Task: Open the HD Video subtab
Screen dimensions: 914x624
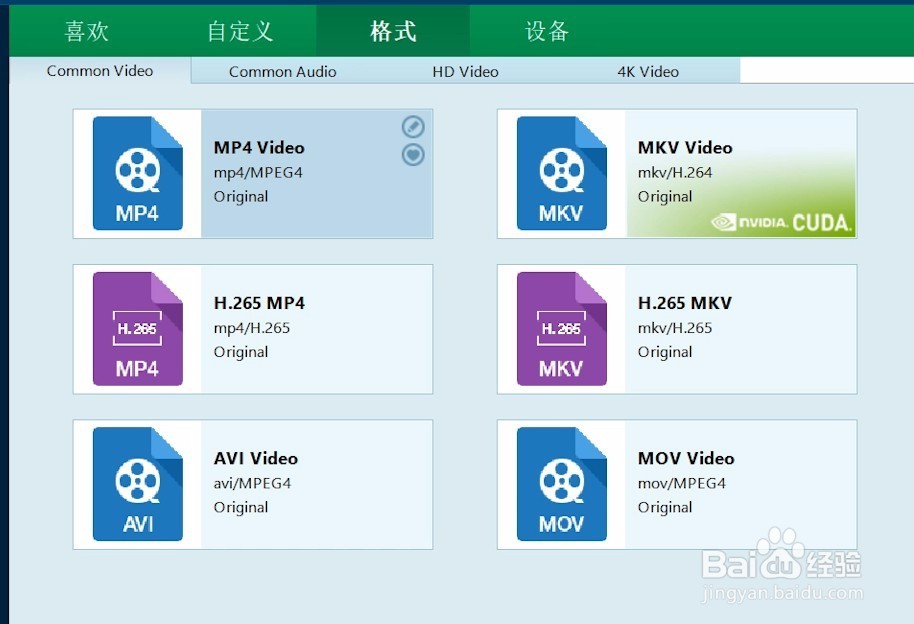Action: (465, 72)
